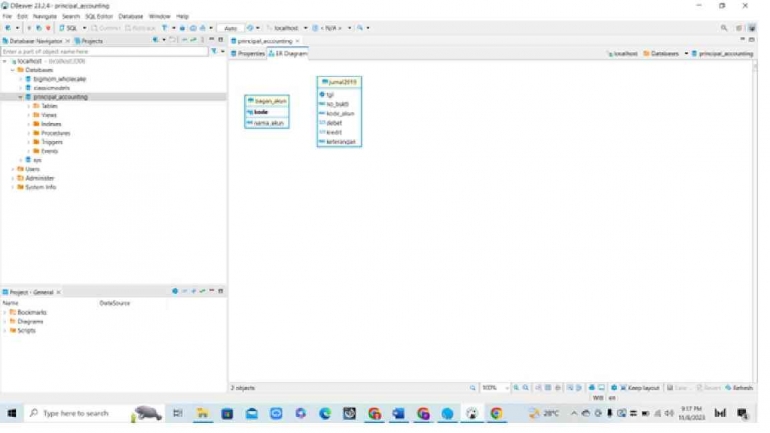Collapse the localhost connection node

5,61
